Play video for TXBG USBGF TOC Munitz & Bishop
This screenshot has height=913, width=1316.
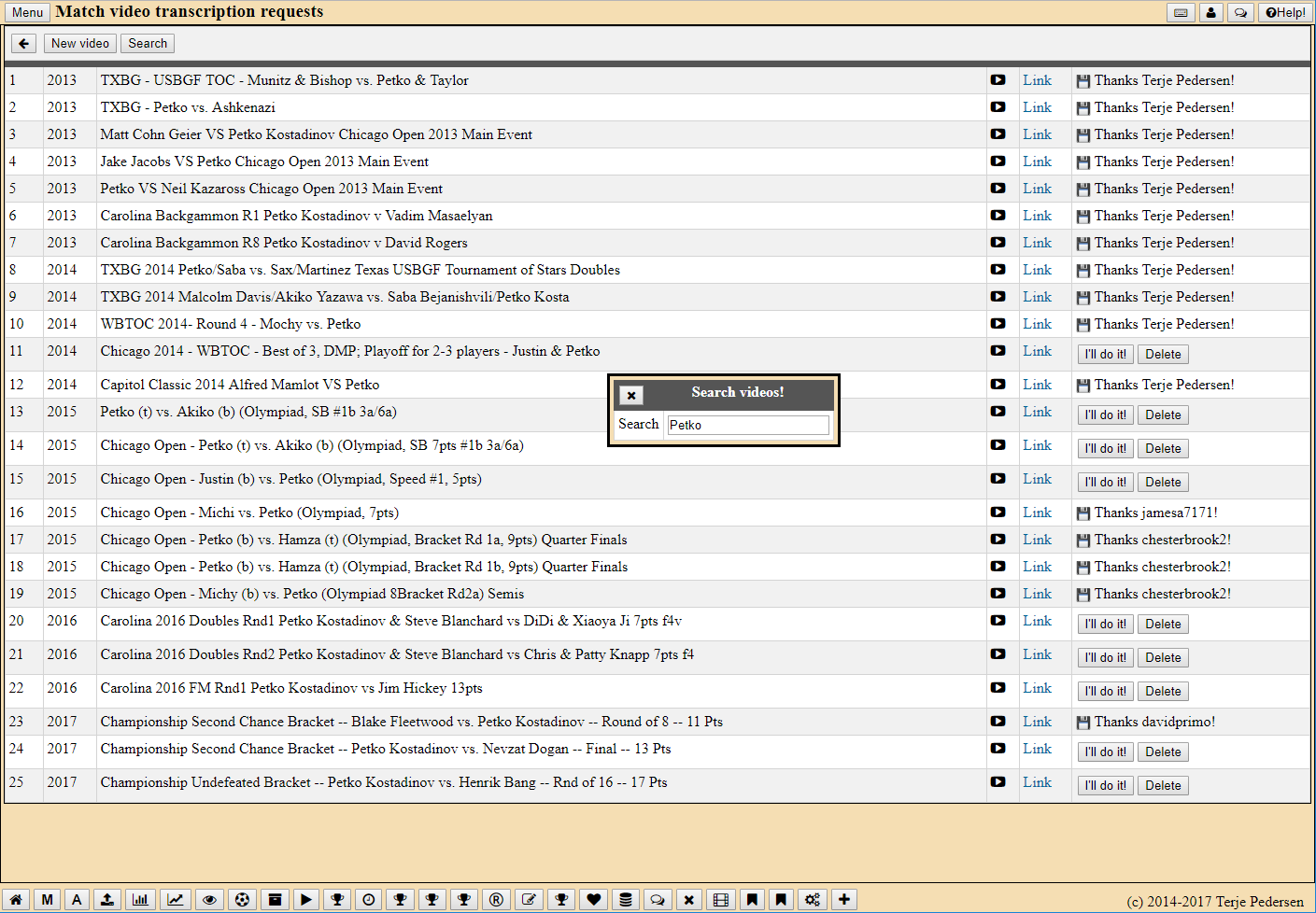tap(998, 80)
